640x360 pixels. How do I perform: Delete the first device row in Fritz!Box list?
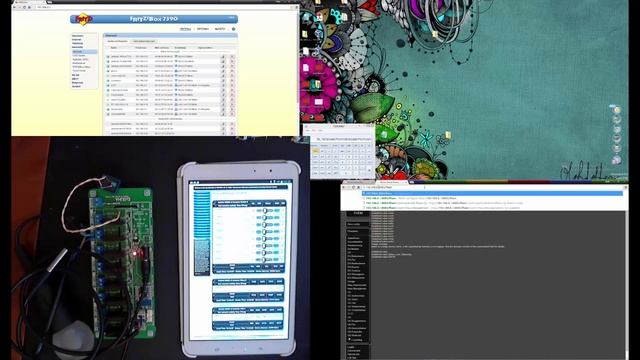[232, 57]
